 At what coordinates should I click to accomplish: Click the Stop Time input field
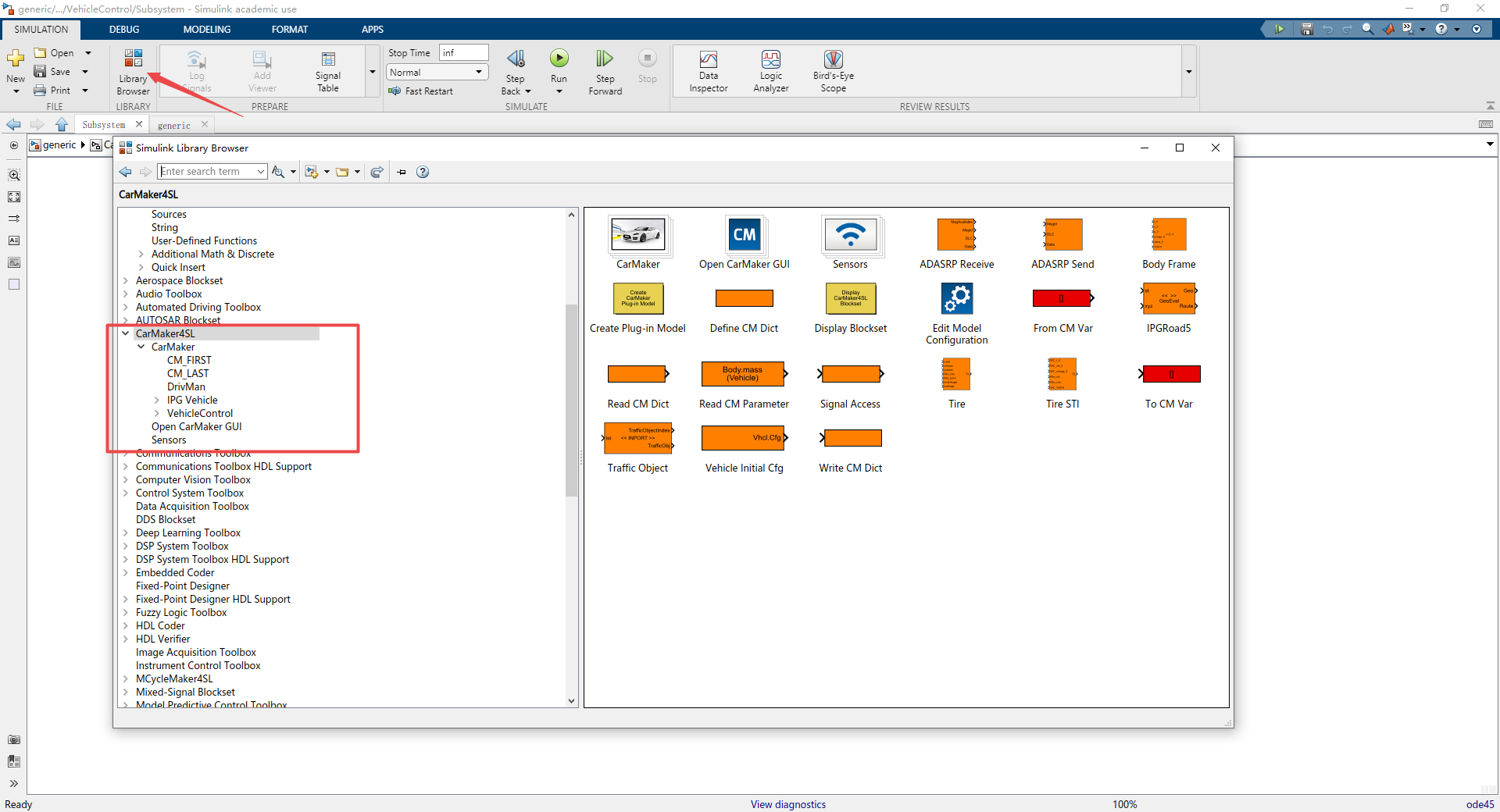pos(464,52)
